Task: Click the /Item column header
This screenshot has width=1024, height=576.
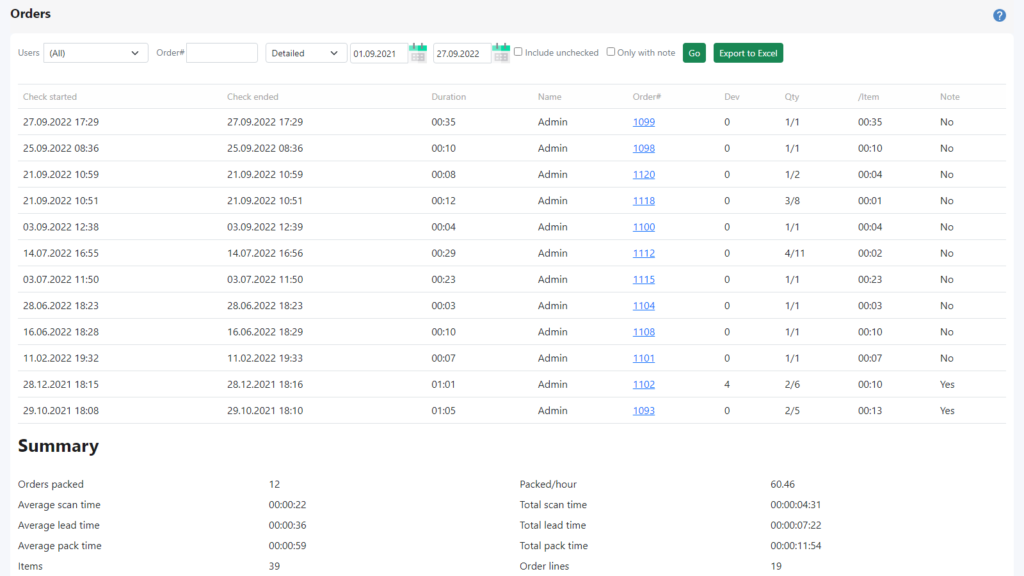Action: pyautogui.click(x=869, y=97)
